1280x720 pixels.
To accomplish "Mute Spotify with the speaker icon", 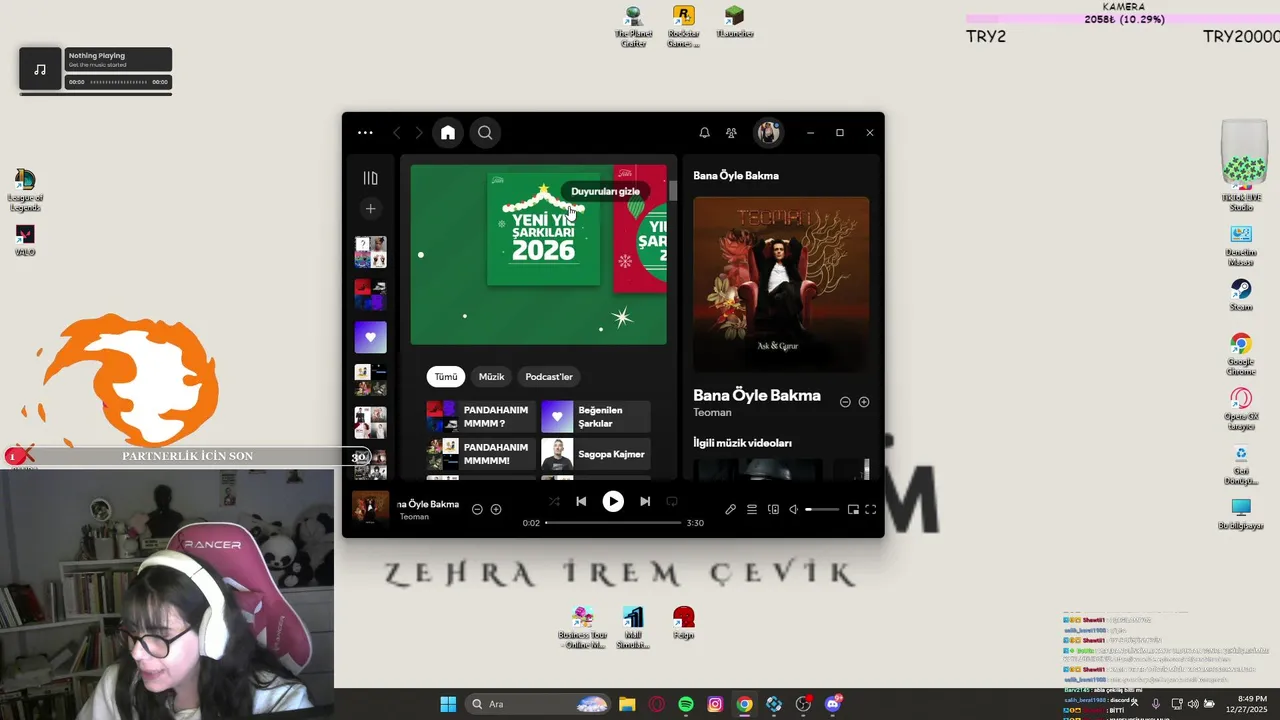I will tap(793, 509).
